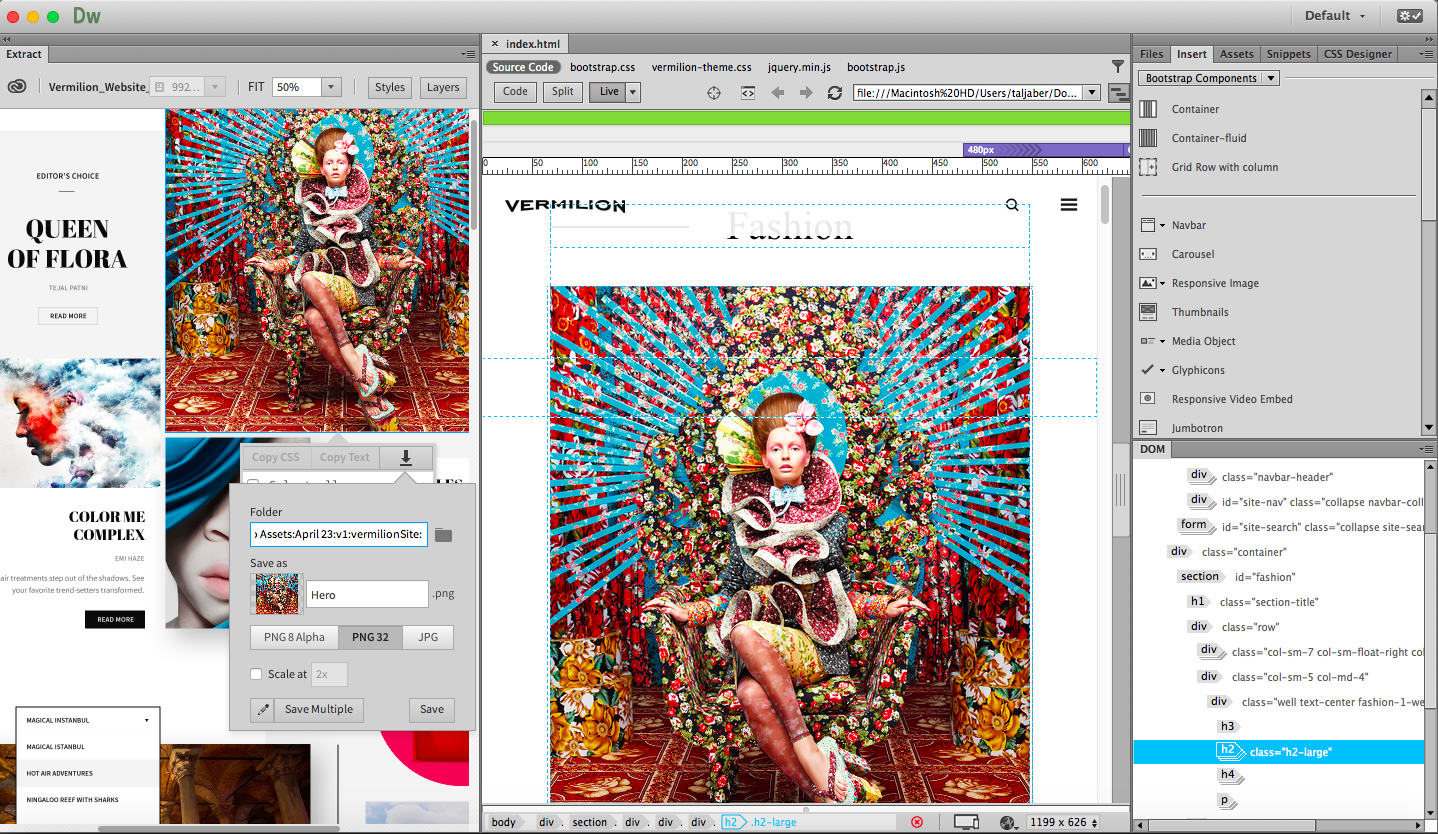Image resolution: width=1438 pixels, height=834 pixels.
Task: Open the Bootstrap Components category dropdown
Action: [1209, 78]
